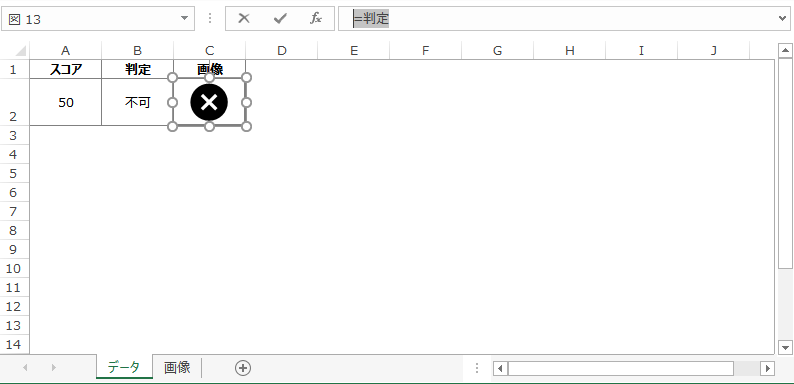Expand the formula bar with chevron
Viewport: 794px width, 384px height.
(783, 19)
